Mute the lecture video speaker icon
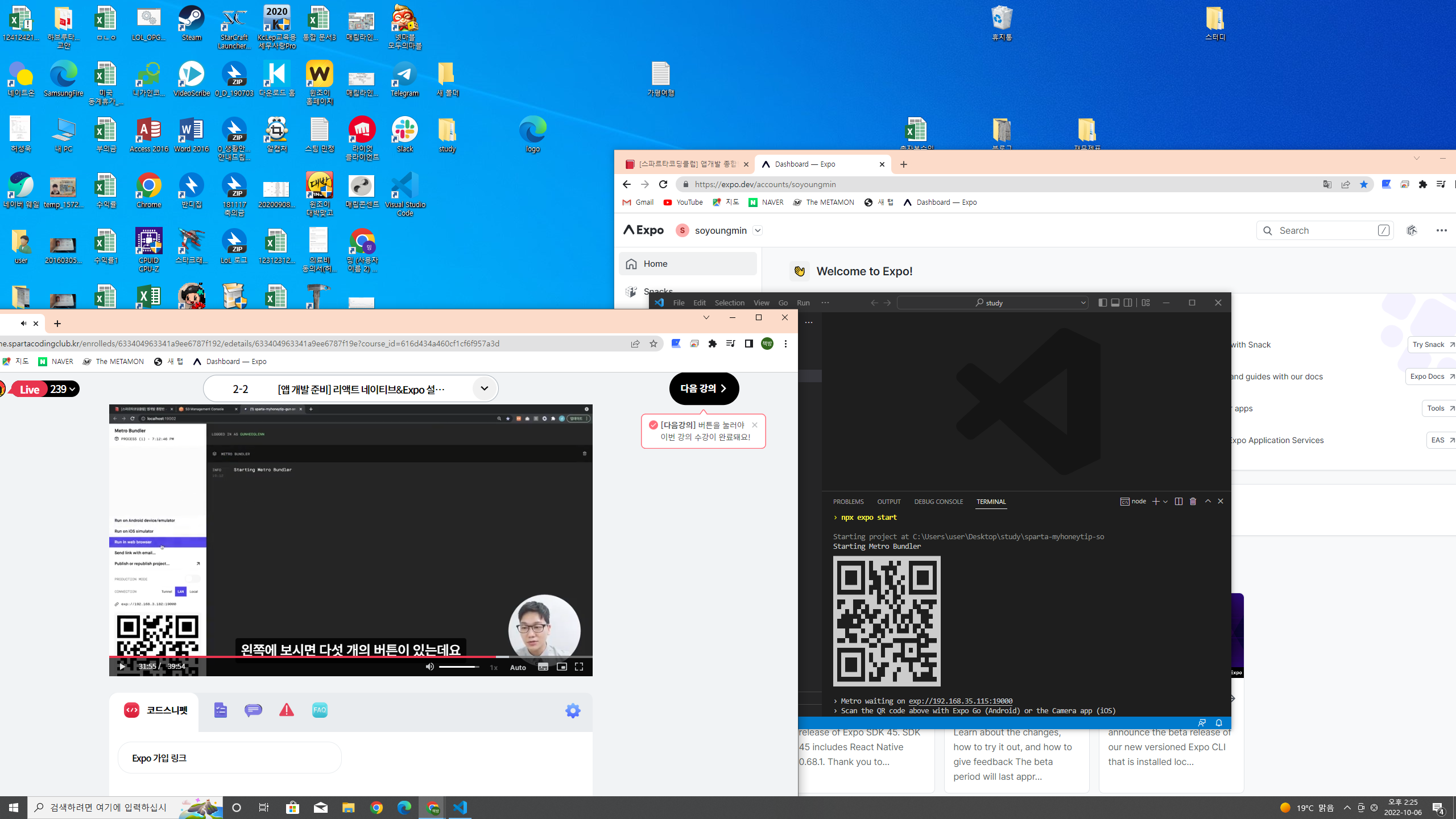The image size is (1456, 819). pos(430,667)
